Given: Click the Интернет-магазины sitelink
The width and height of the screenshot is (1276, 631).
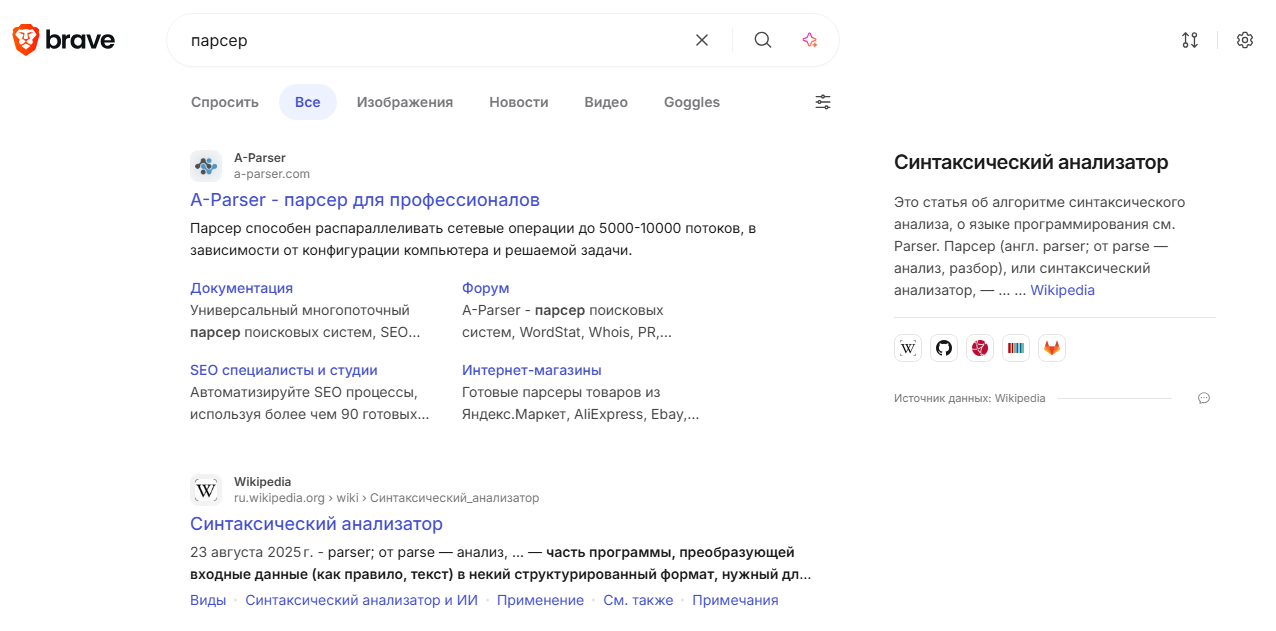Looking at the screenshot, I should [x=532, y=370].
